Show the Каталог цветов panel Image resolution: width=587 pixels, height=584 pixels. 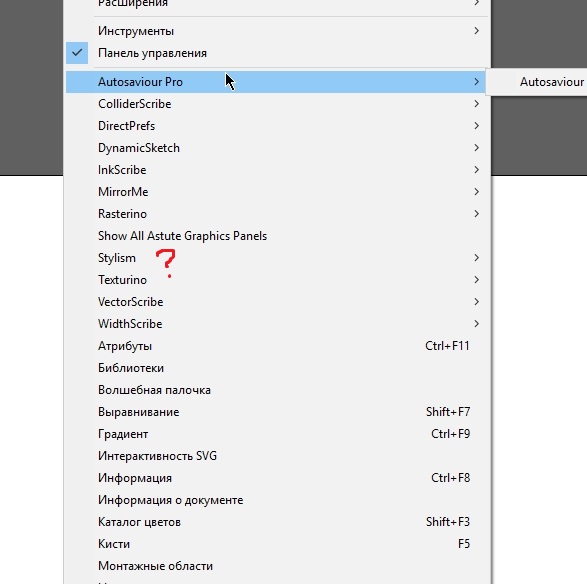tap(278, 522)
